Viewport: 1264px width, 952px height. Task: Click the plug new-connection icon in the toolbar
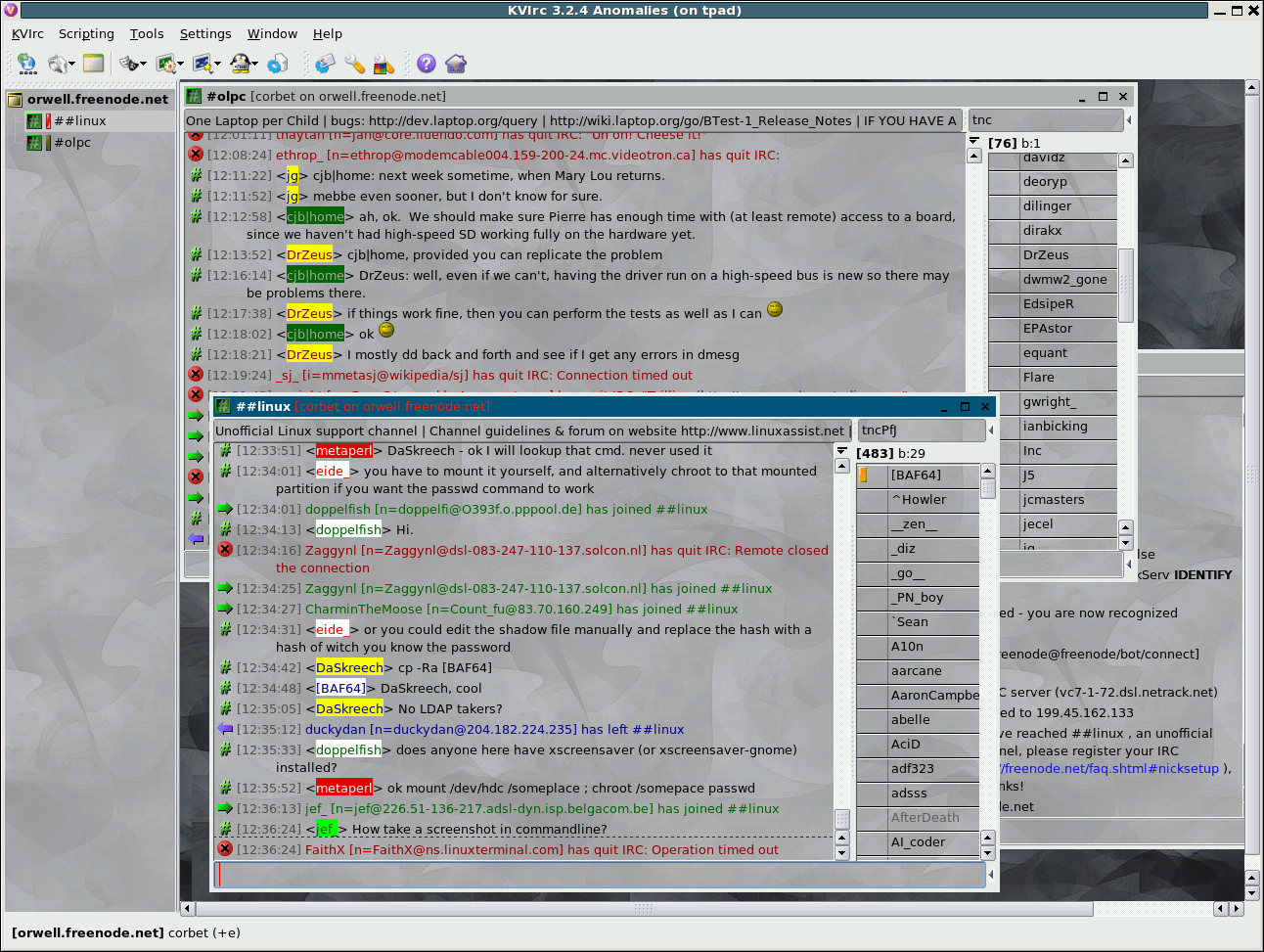(57, 64)
